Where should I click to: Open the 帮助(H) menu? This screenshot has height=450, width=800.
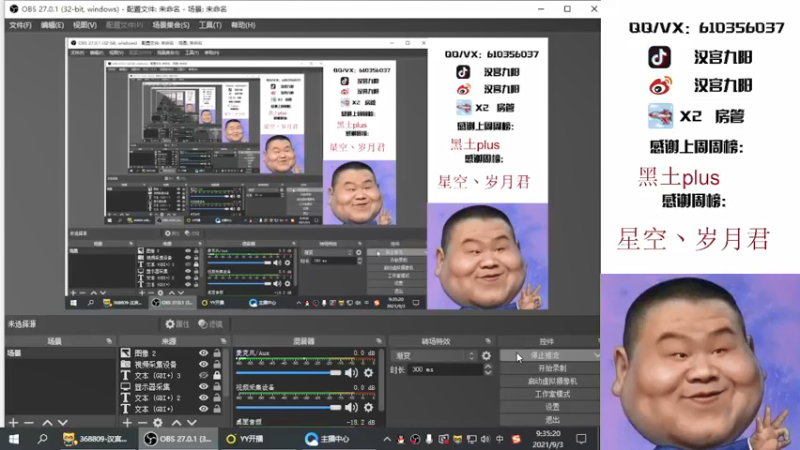click(243, 25)
